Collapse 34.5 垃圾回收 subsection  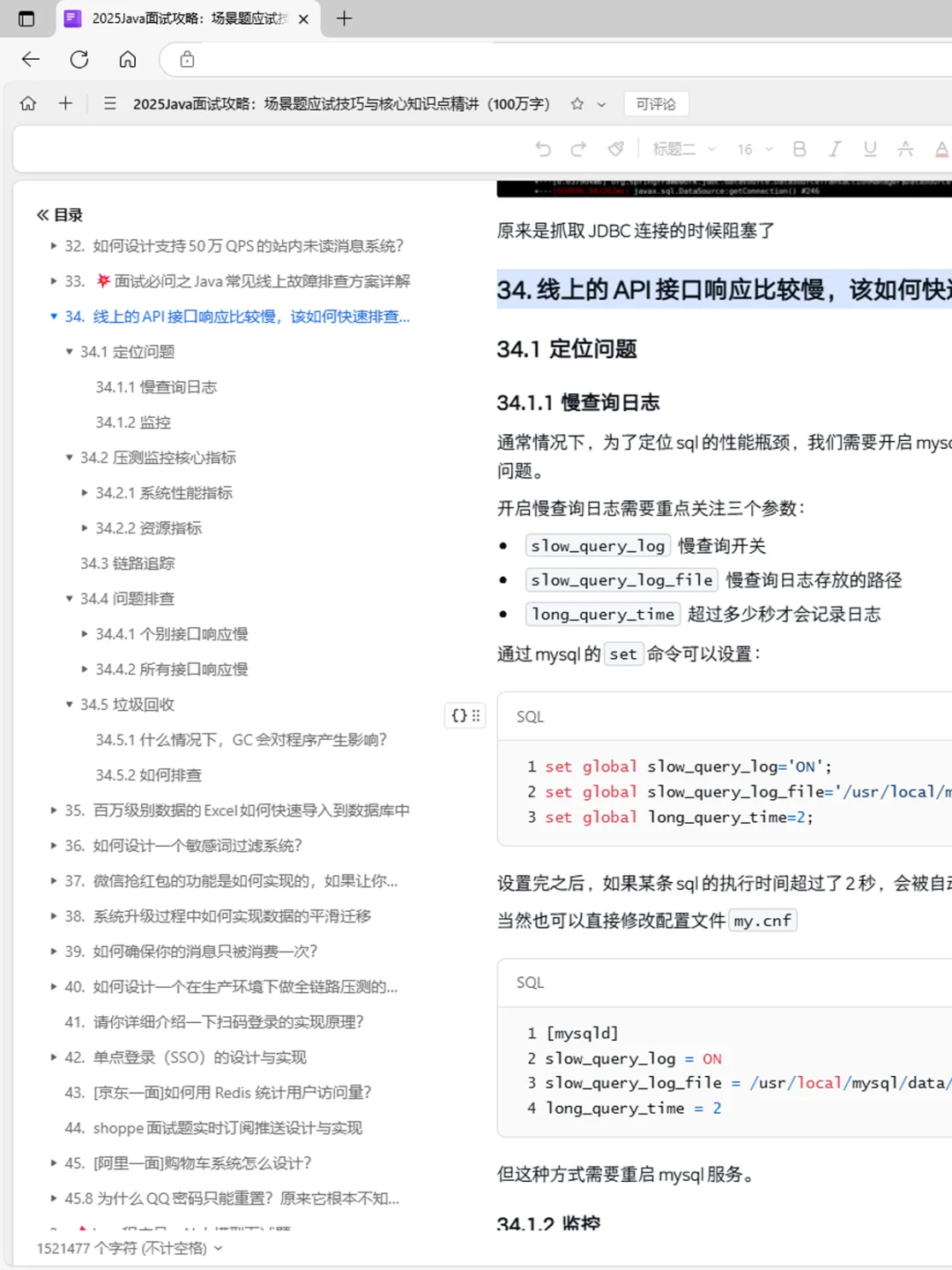click(x=70, y=705)
